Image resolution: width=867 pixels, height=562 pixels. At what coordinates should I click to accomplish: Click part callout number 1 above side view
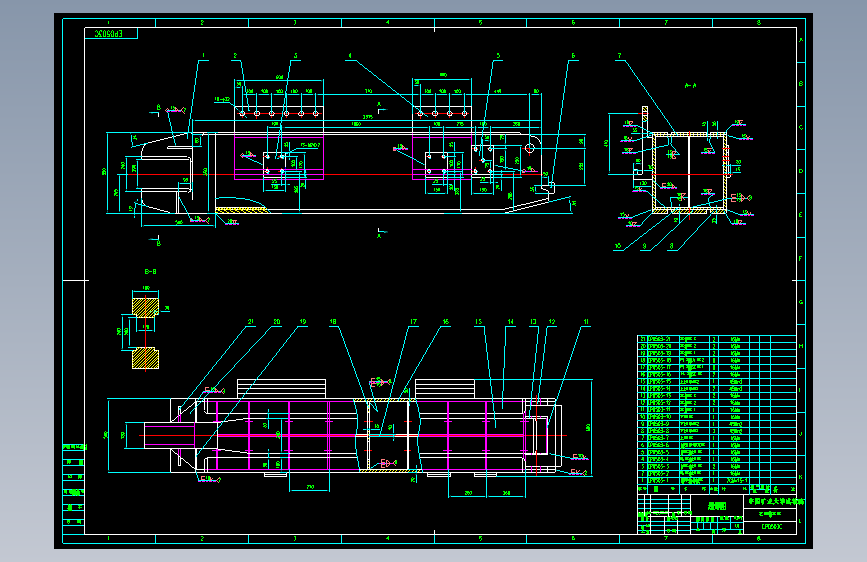pyautogui.click(x=203, y=56)
